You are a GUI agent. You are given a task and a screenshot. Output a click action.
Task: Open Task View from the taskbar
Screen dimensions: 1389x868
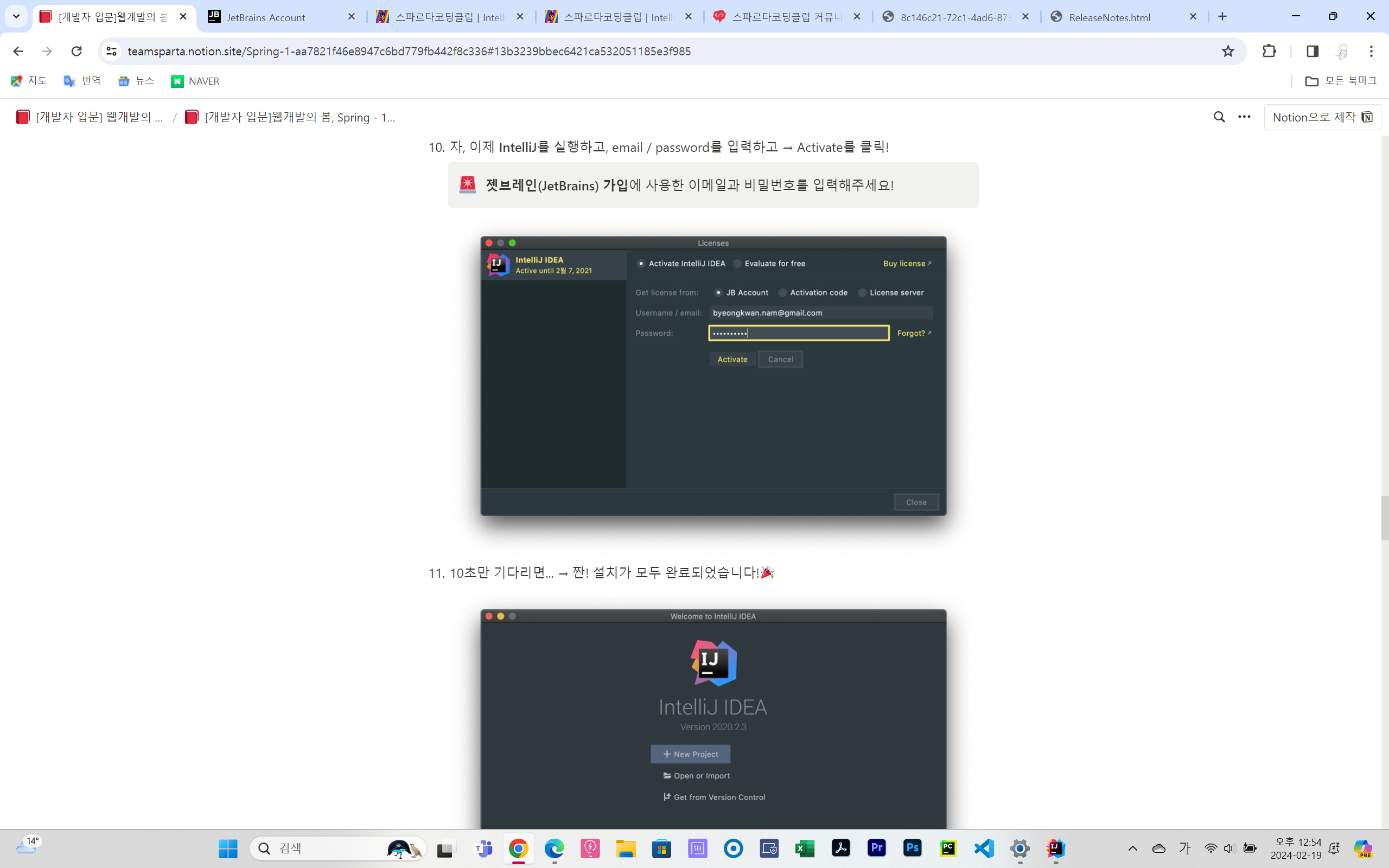click(445, 848)
